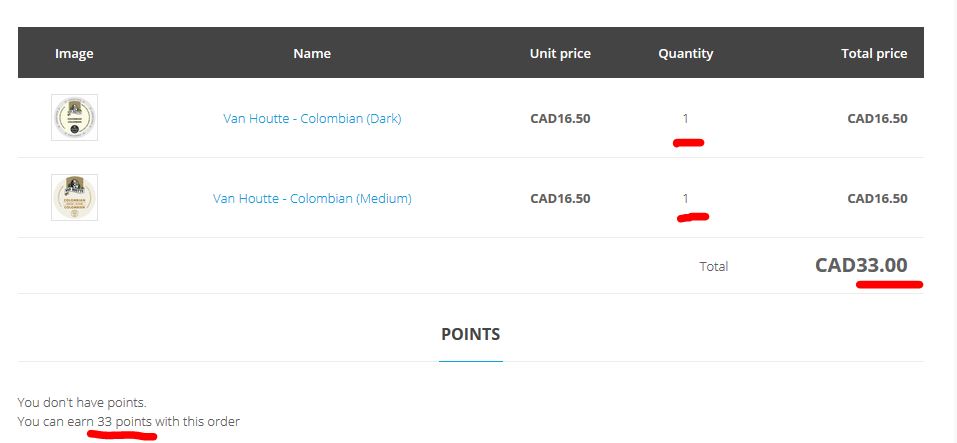The width and height of the screenshot is (957, 443).
Task: Click unit price of Colombian (Dark)
Action: click(560, 118)
